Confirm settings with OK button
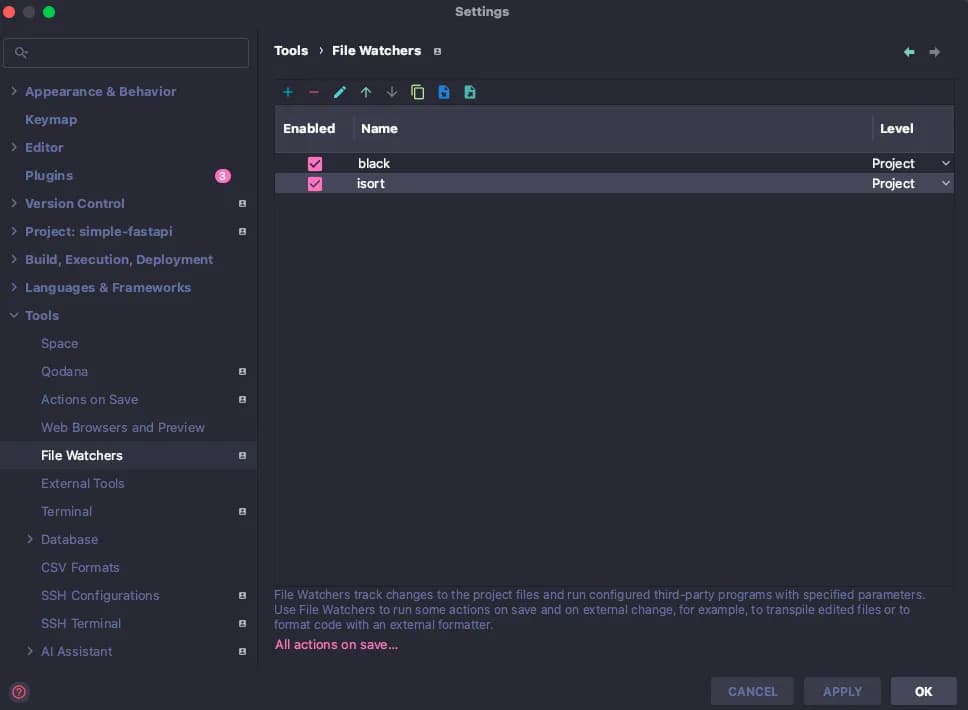This screenshot has height=710, width=968. coord(924,691)
